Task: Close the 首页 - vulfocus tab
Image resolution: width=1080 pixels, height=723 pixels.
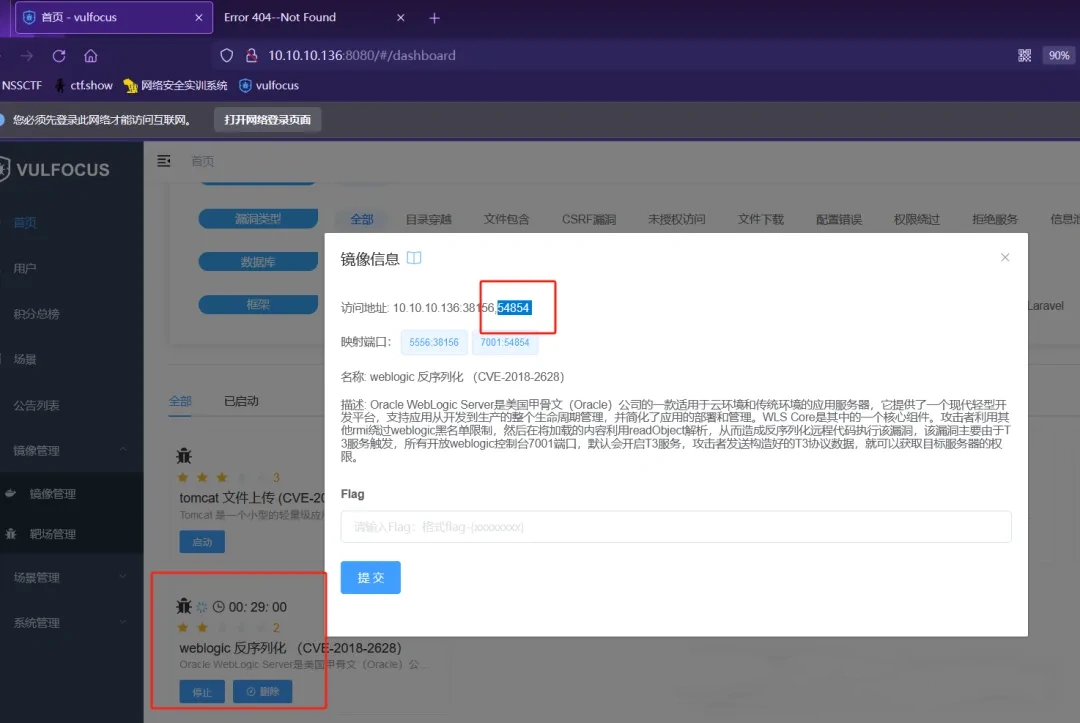Action: (199, 17)
